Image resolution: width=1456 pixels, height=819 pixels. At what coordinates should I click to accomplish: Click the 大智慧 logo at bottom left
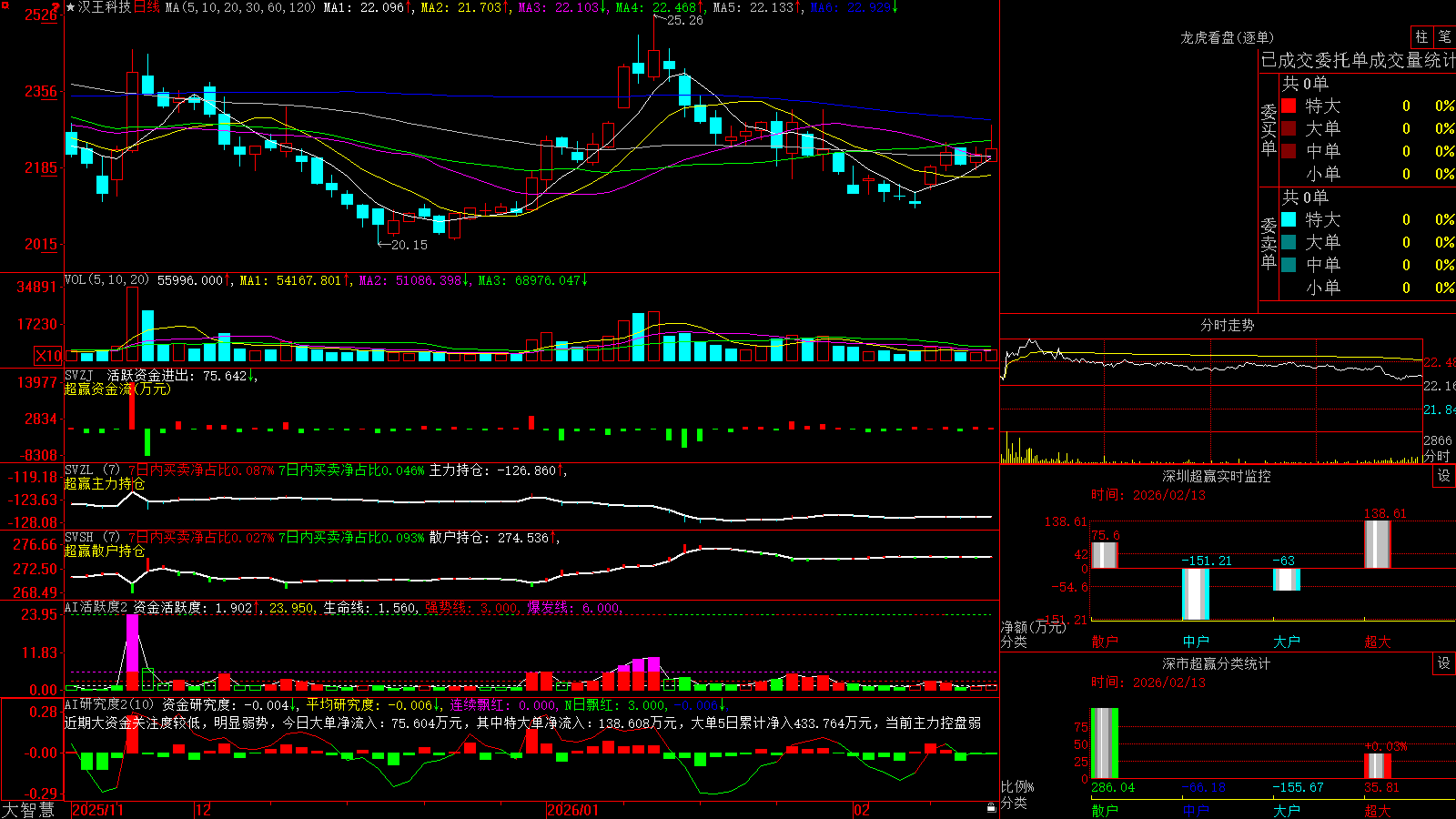[x=28, y=810]
